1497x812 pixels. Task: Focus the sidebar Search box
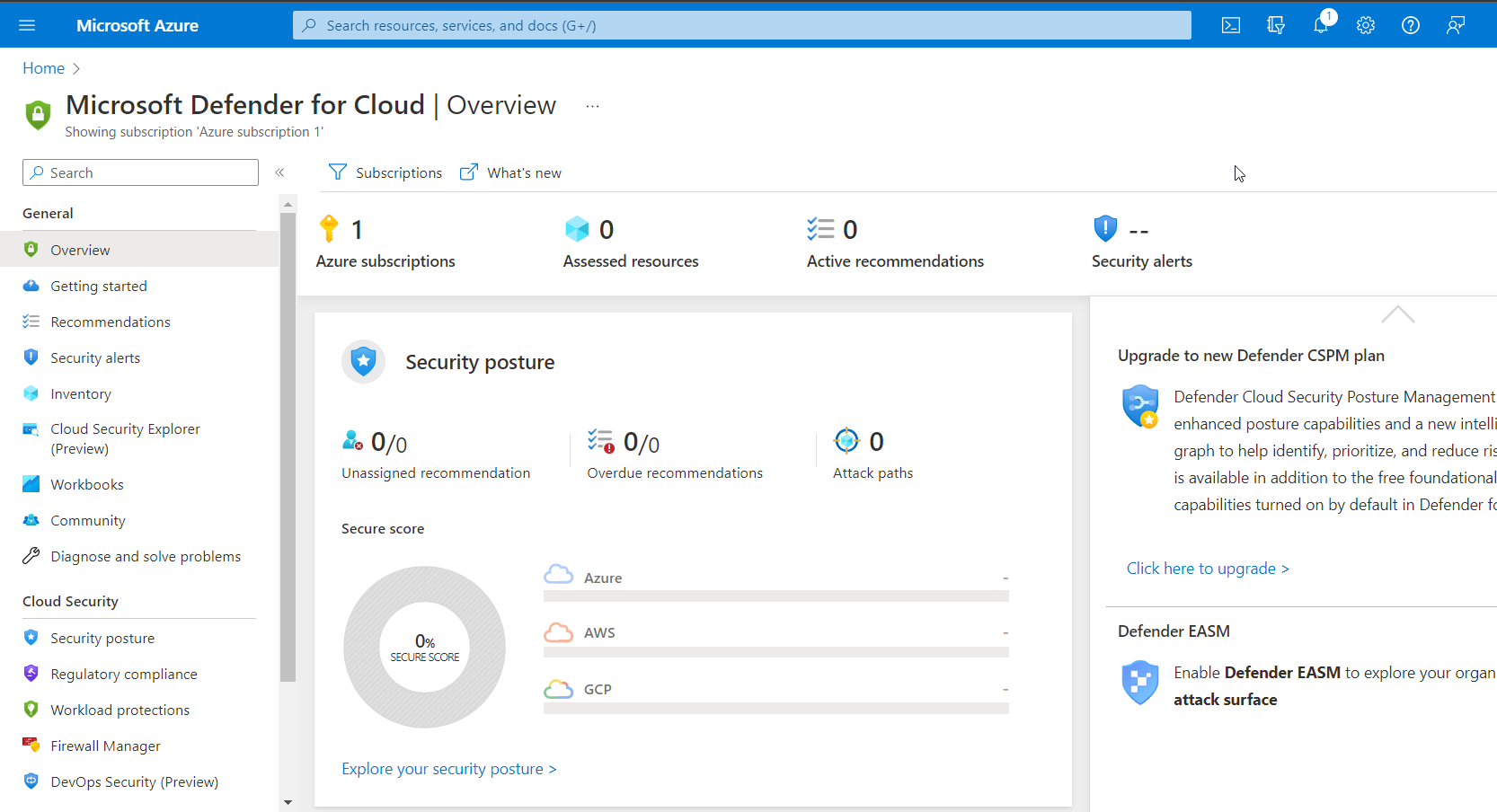[140, 172]
